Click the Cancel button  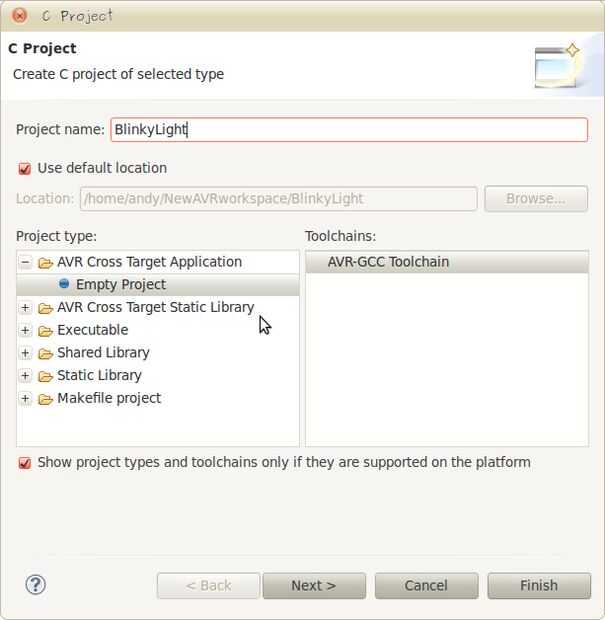[x=426, y=586]
